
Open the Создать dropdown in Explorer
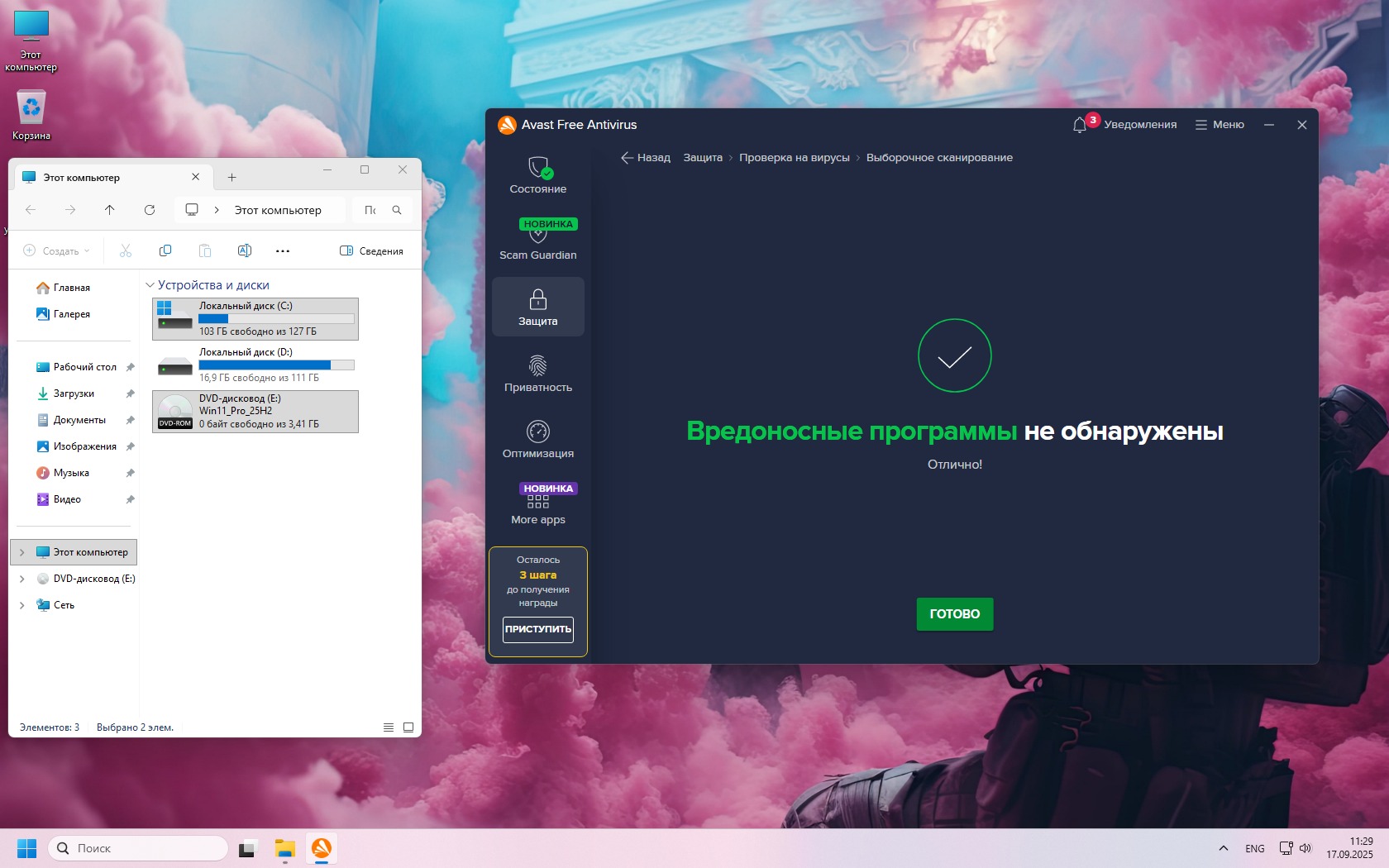click(56, 250)
